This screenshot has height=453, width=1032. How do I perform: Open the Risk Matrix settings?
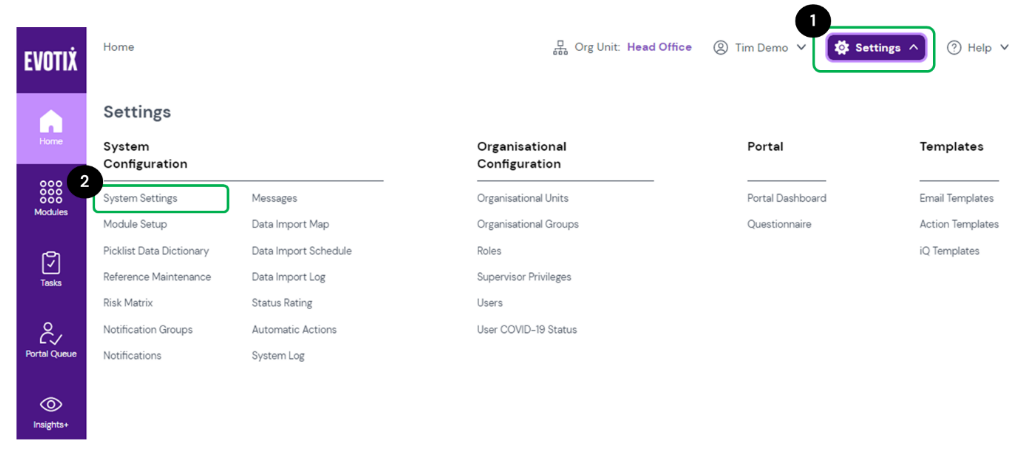pyautogui.click(x=128, y=303)
